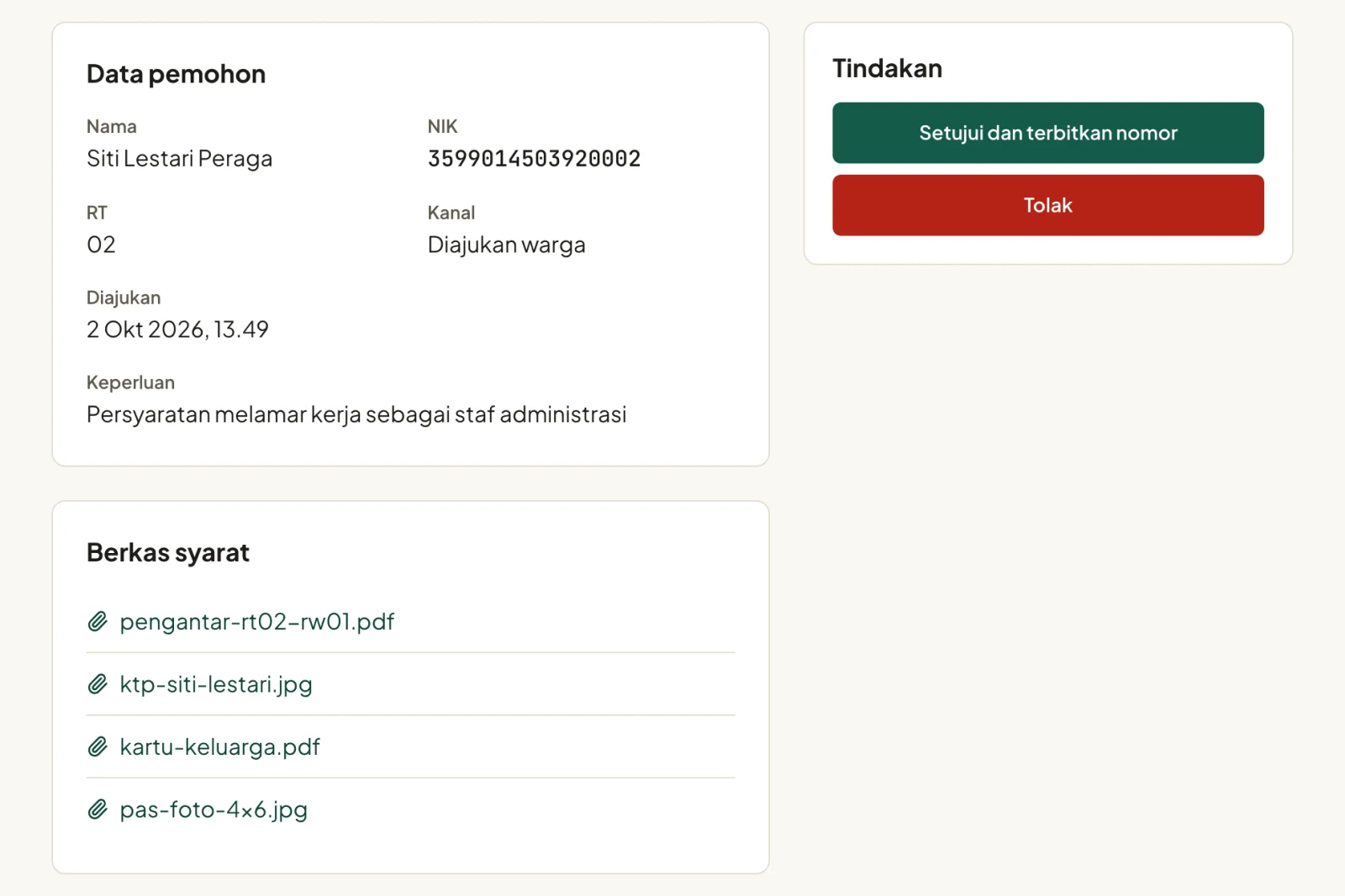Click the paperclip icon beside pengantar-rt02-rw01.pdf

98,622
